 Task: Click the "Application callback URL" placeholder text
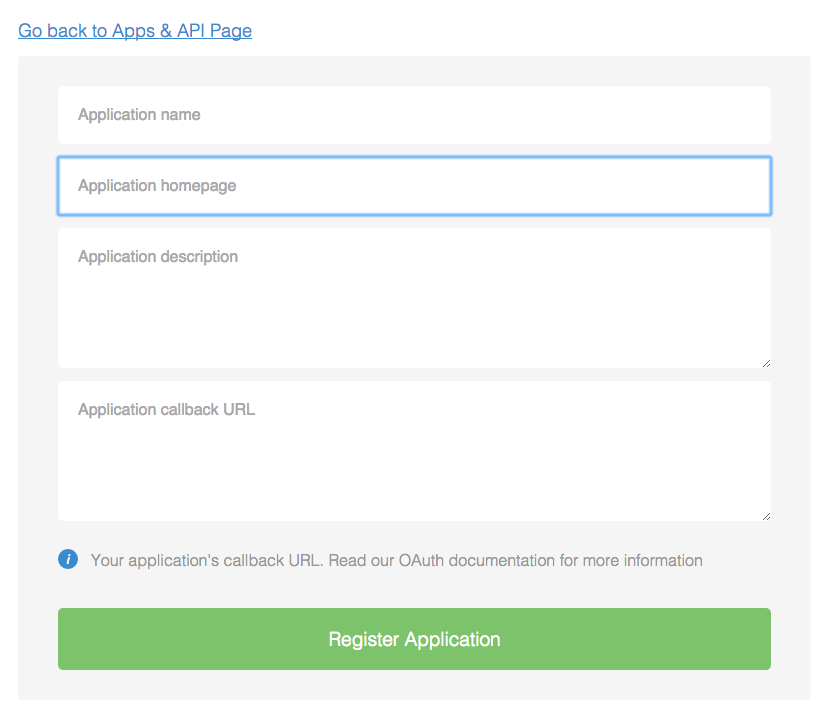click(x=166, y=410)
